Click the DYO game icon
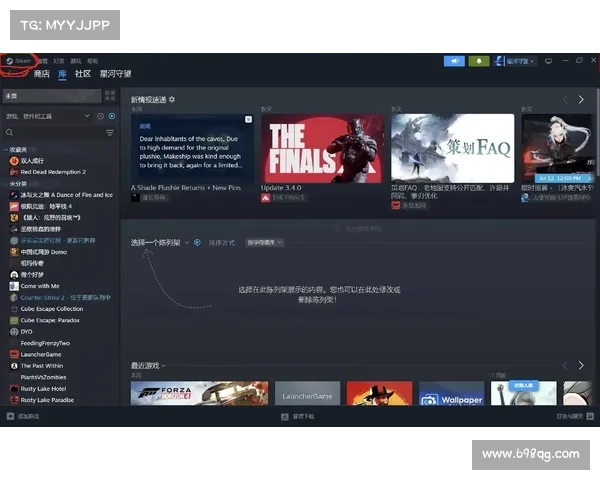The width and height of the screenshot is (600, 480). 14,331
